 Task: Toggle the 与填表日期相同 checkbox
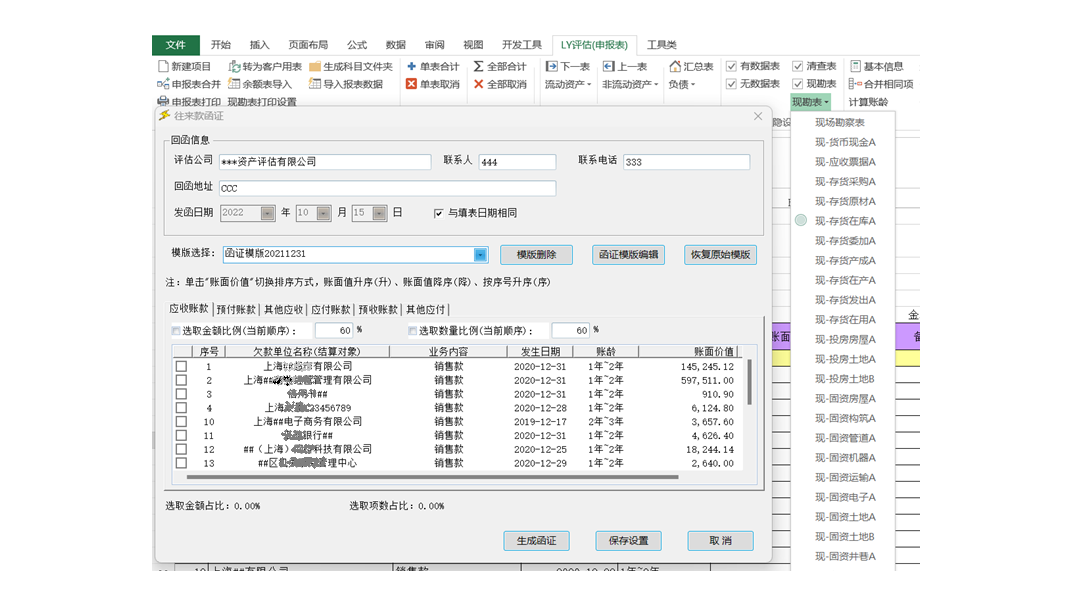438,213
